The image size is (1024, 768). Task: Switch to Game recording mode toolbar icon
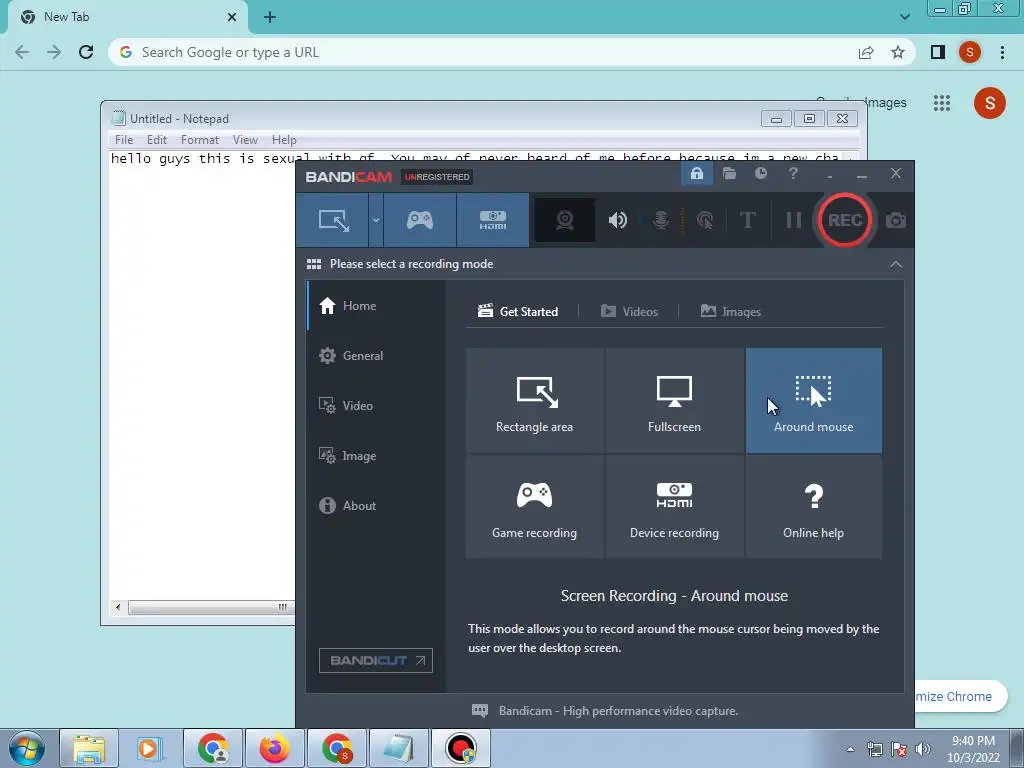tap(419, 220)
